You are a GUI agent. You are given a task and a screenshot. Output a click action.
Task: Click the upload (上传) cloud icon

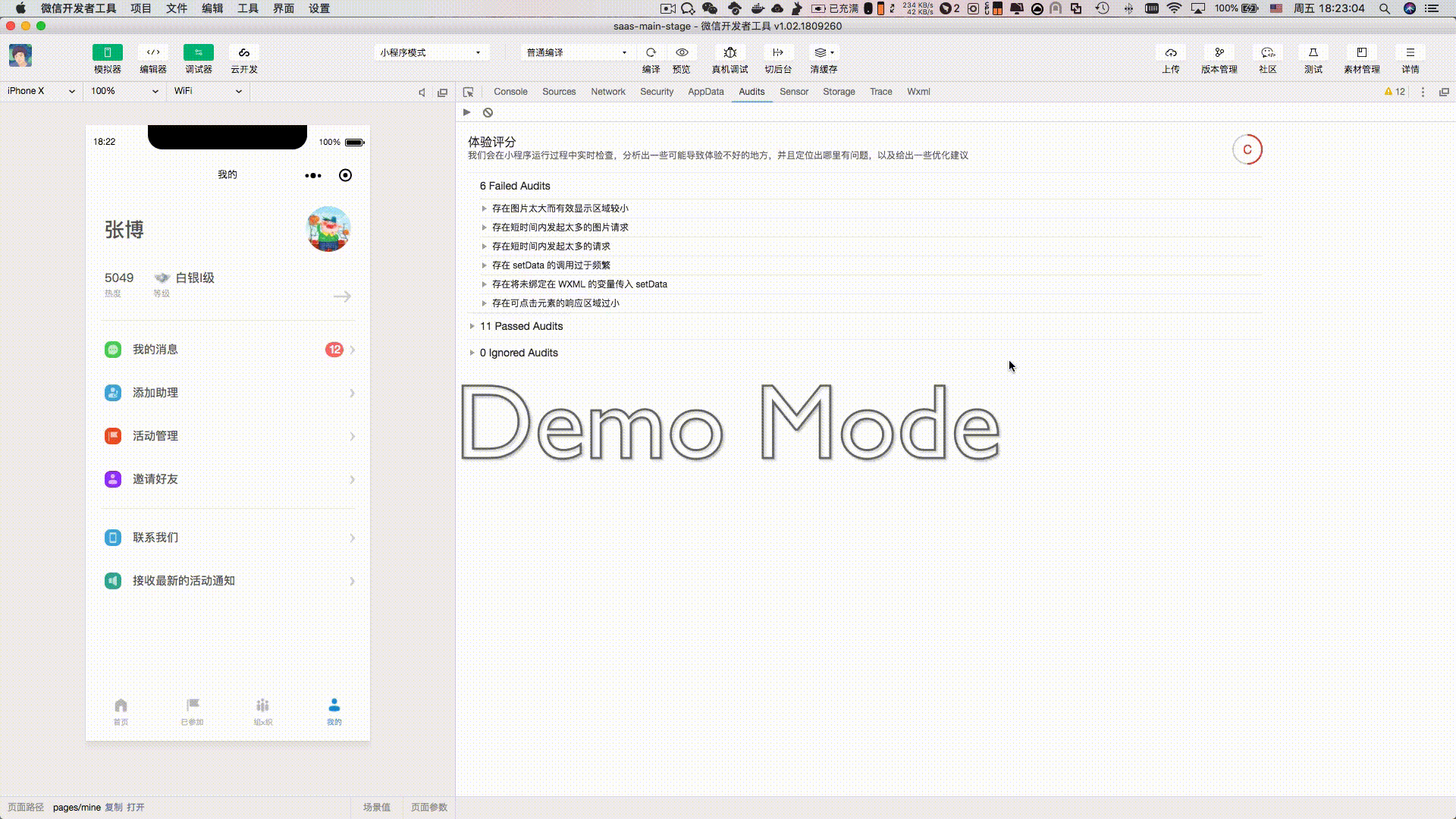[1171, 52]
